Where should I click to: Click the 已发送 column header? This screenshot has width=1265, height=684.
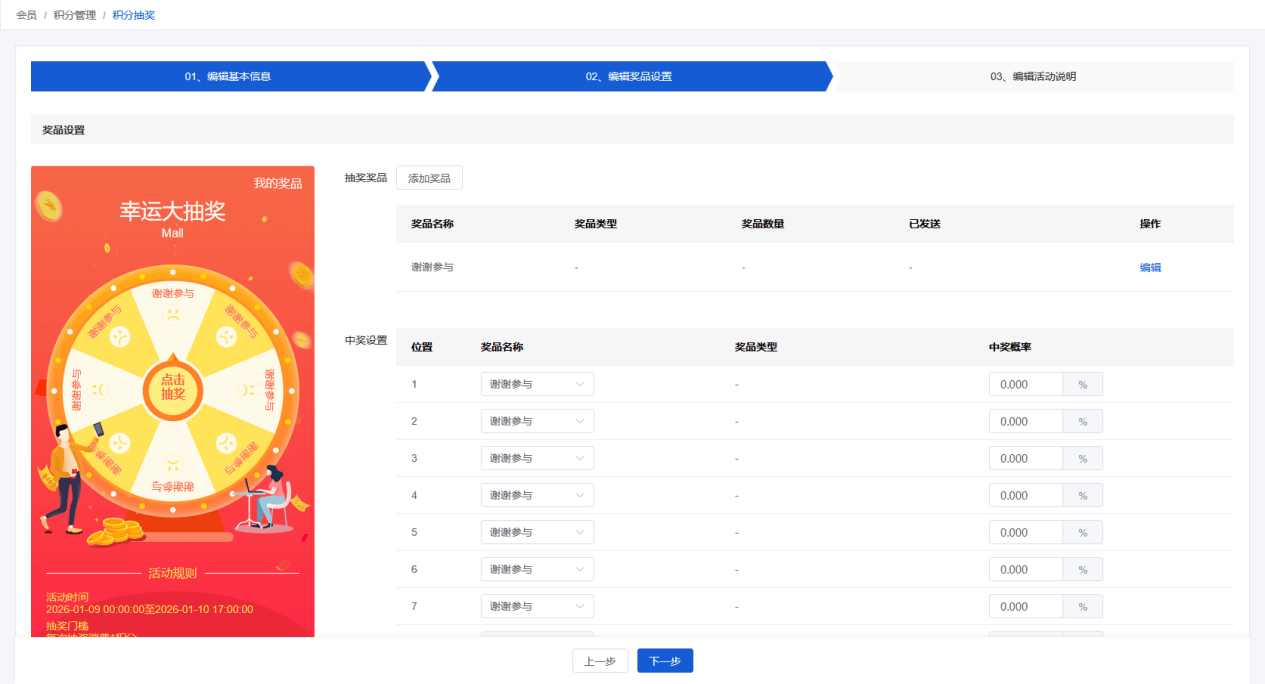coord(924,224)
